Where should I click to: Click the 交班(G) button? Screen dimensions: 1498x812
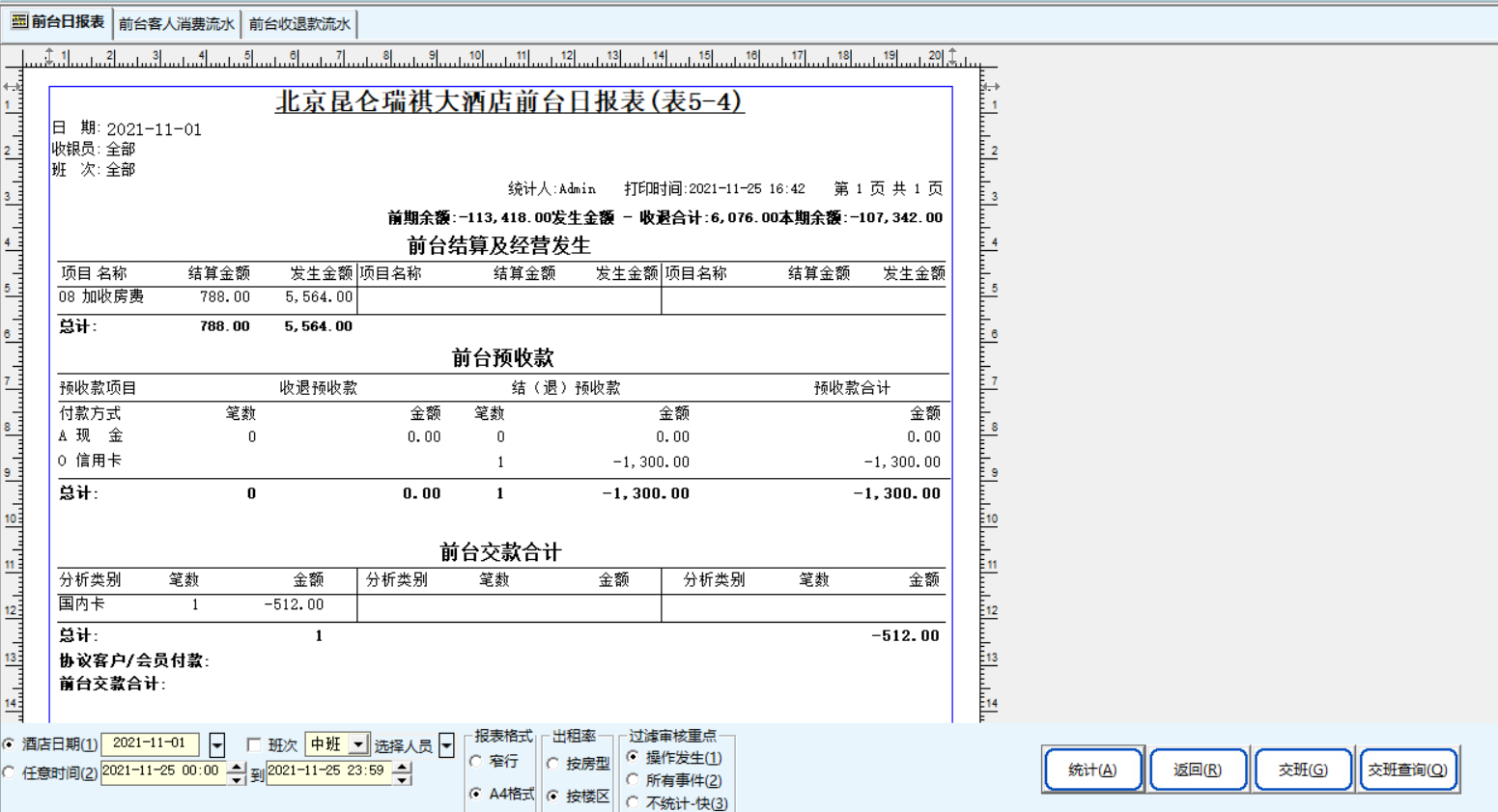click(1303, 770)
